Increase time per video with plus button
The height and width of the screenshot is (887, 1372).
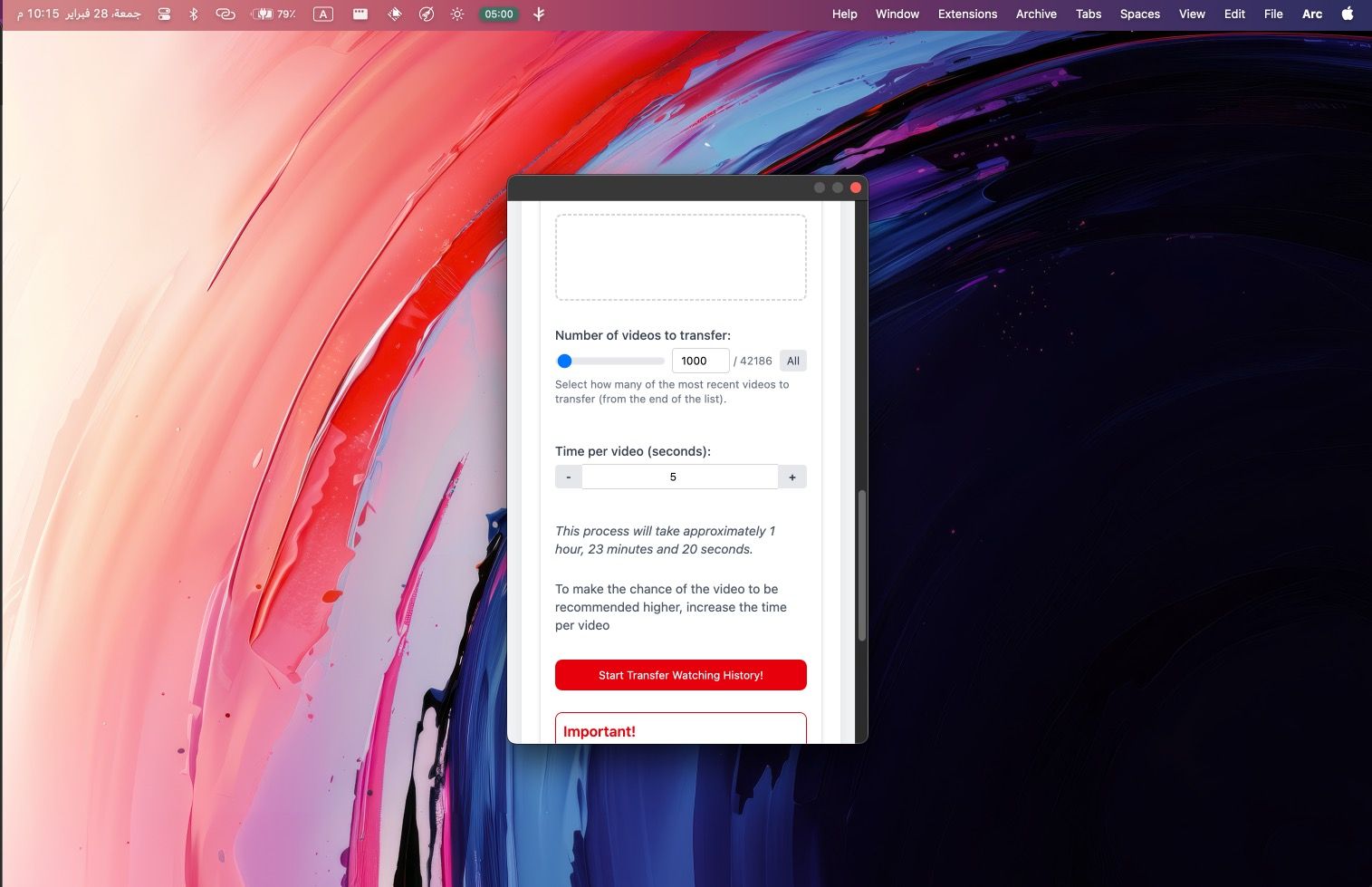pos(792,477)
